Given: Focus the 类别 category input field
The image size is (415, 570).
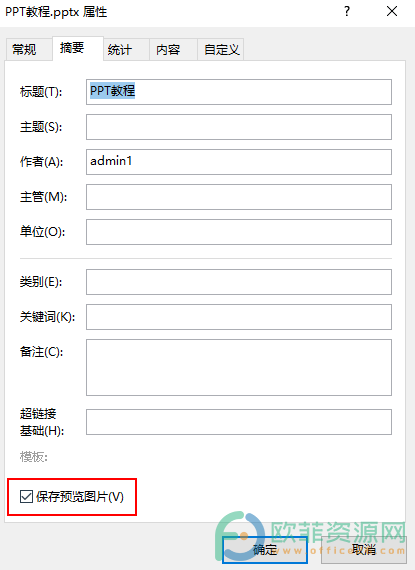Looking at the screenshot, I should 239,282.
